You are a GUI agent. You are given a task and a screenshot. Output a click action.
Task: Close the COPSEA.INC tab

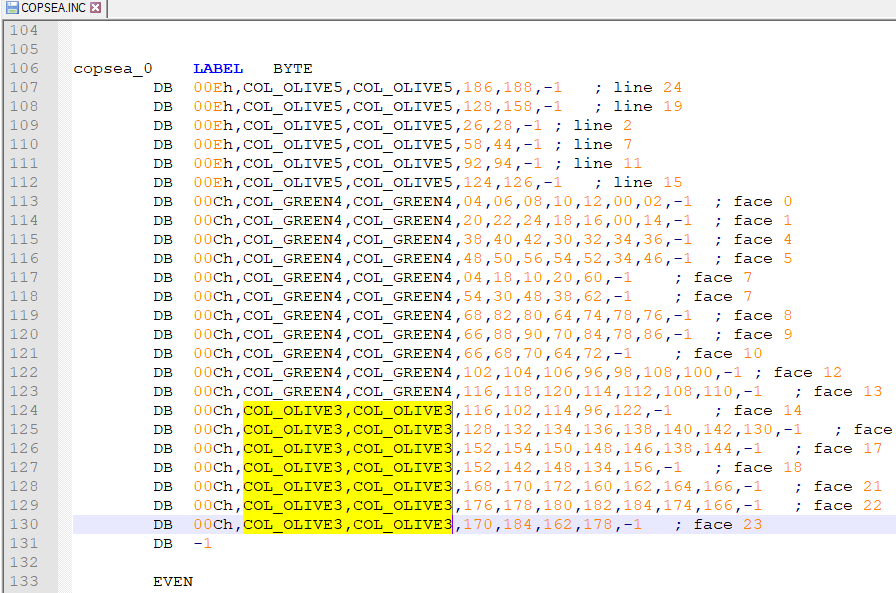click(96, 8)
